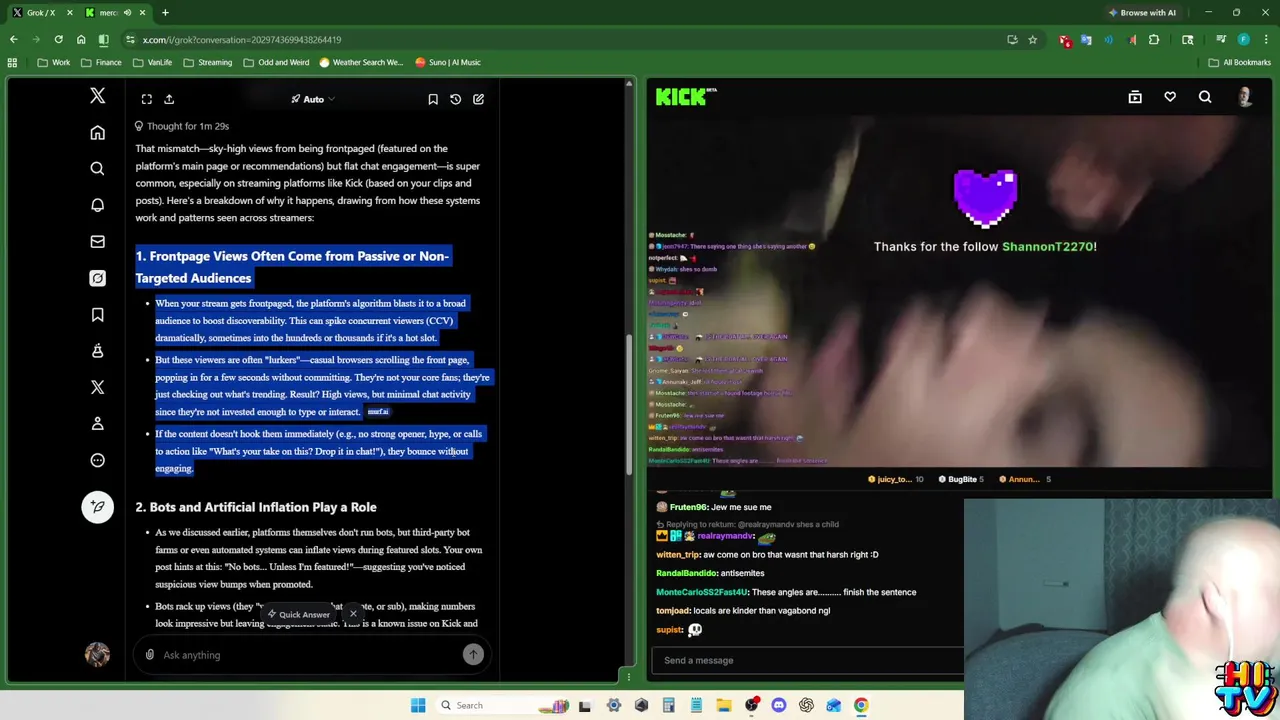
Task: Open ChatGPT app from taskbar
Action: (806, 705)
